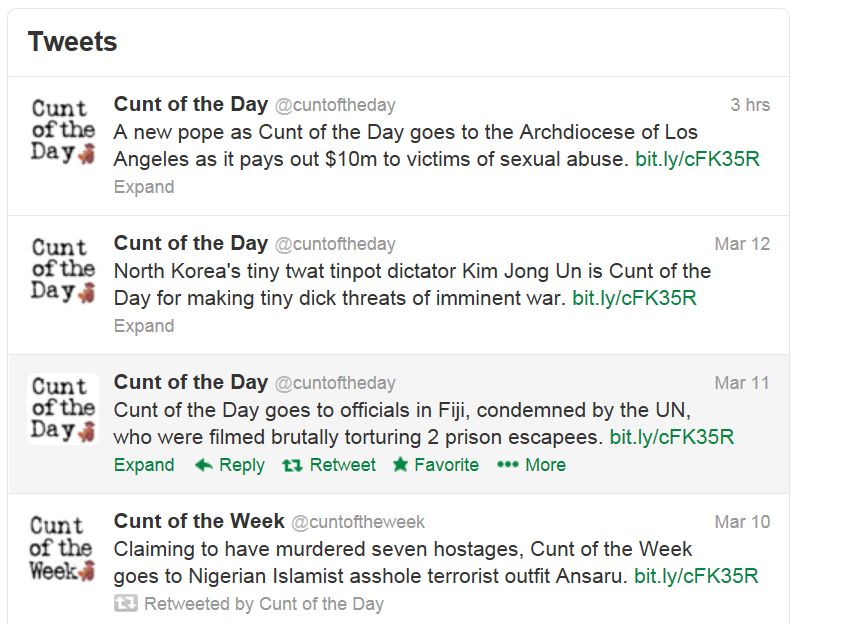
Task: Click the Tweets heading
Action: point(73,42)
